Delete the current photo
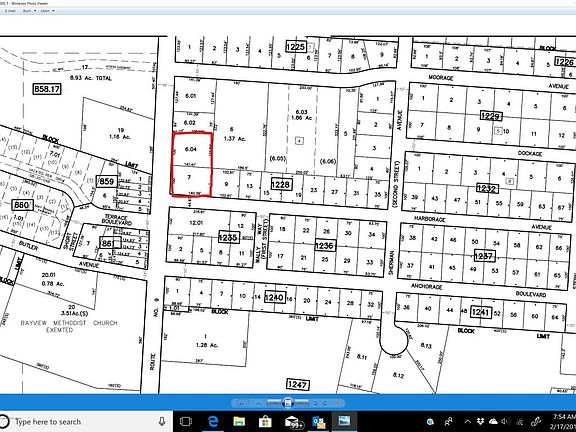 [339, 403]
